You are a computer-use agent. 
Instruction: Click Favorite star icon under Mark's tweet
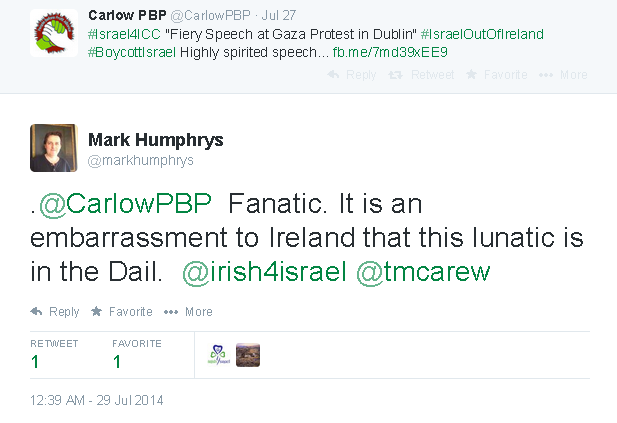96,311
